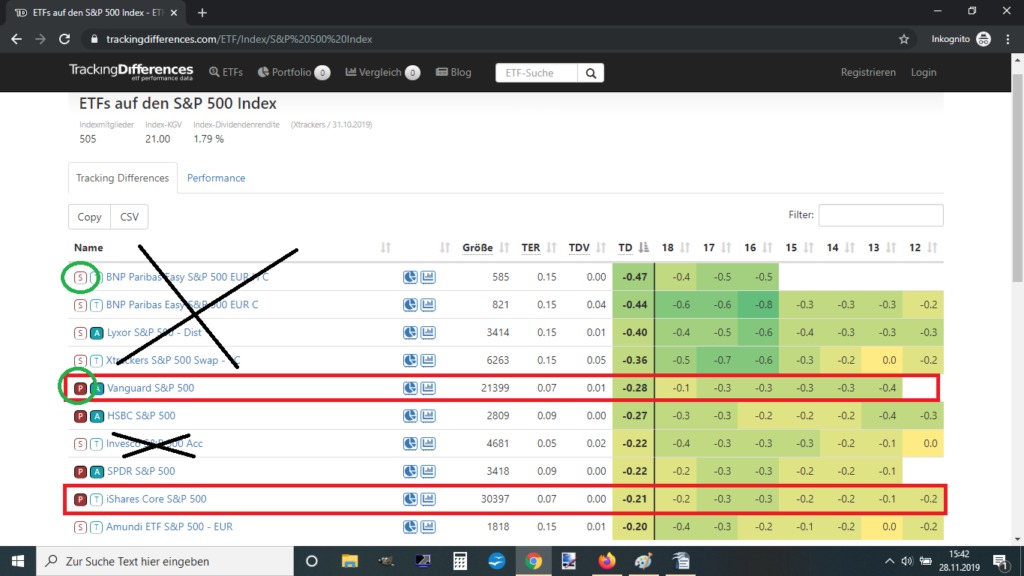Open the Windows notification center

pyautogui.click(x=1000, y=561)
